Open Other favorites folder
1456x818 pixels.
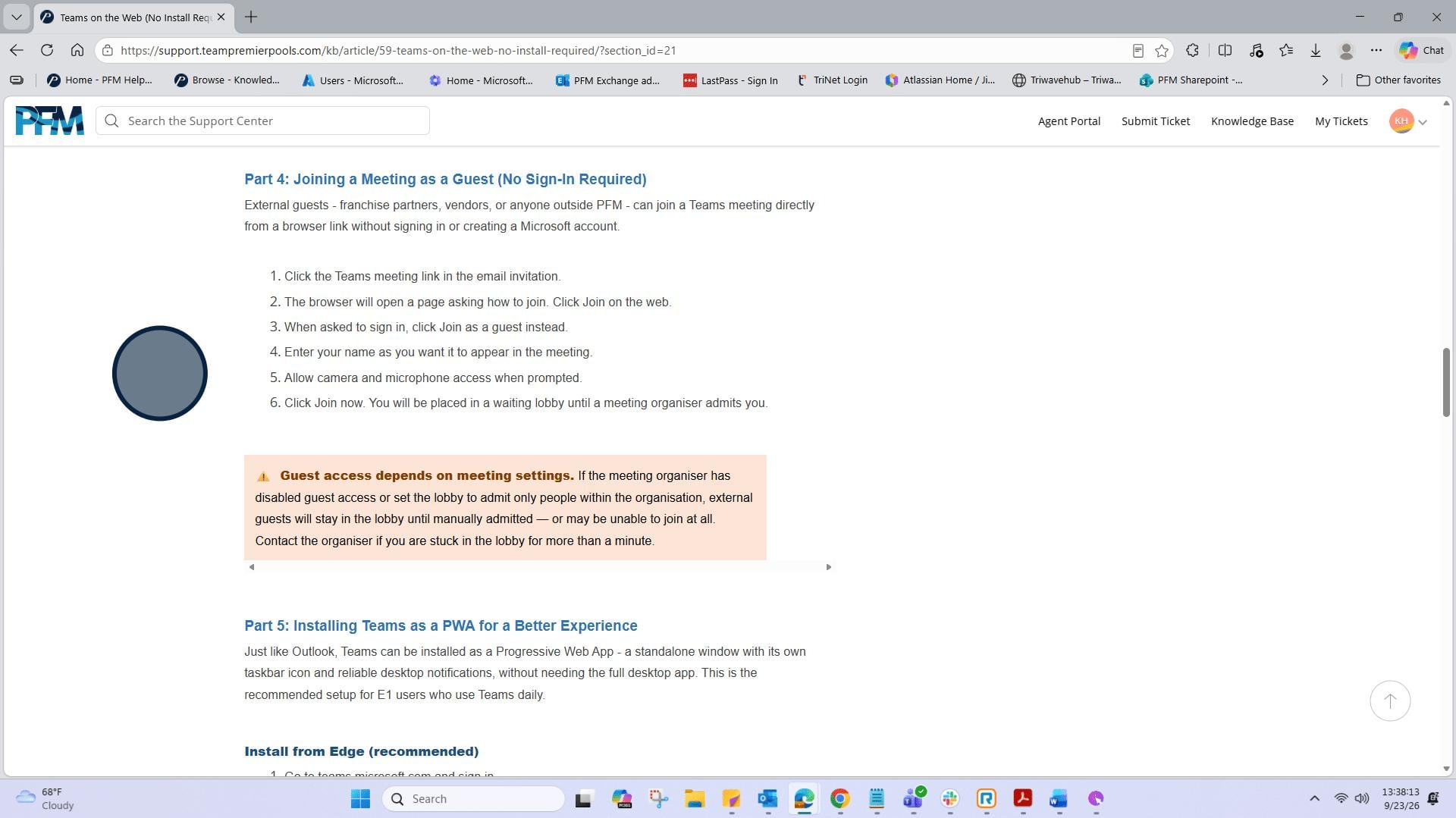1398,80
